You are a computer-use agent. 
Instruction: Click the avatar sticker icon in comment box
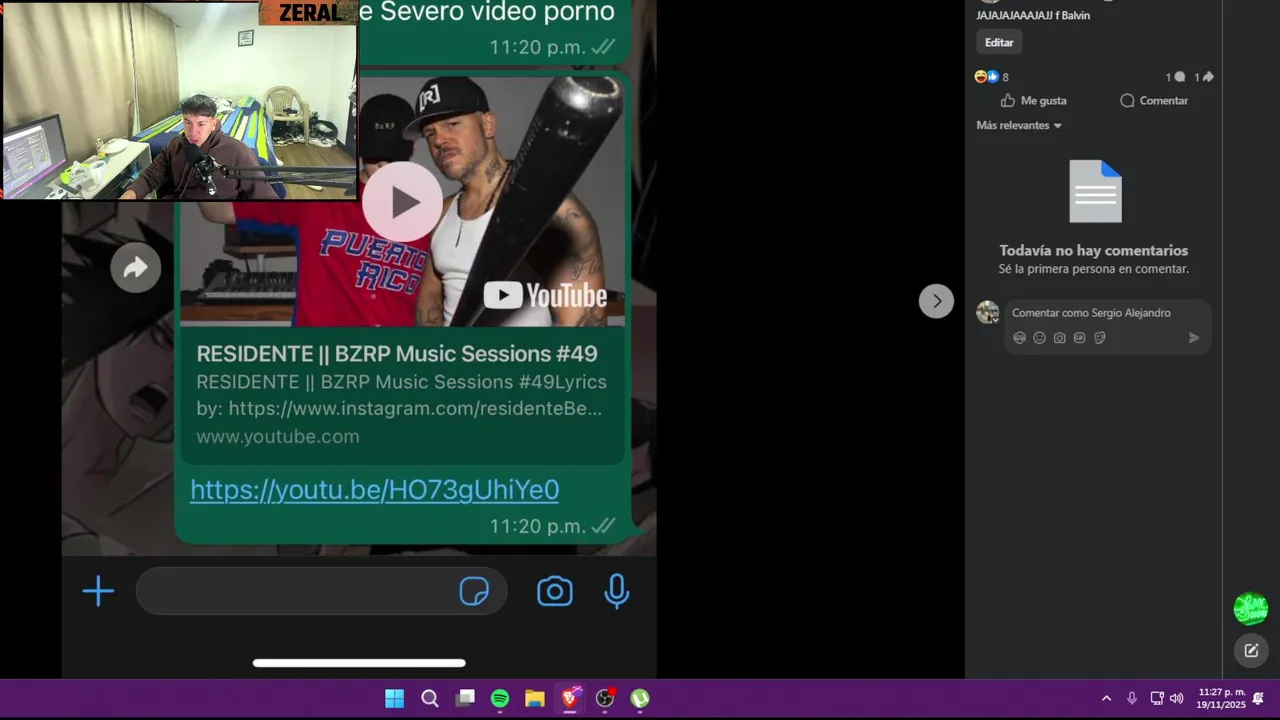1019,338
